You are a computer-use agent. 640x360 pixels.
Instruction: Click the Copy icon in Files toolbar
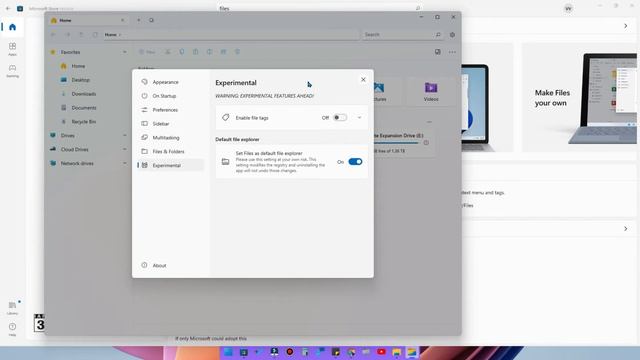(x=182, y=52)
